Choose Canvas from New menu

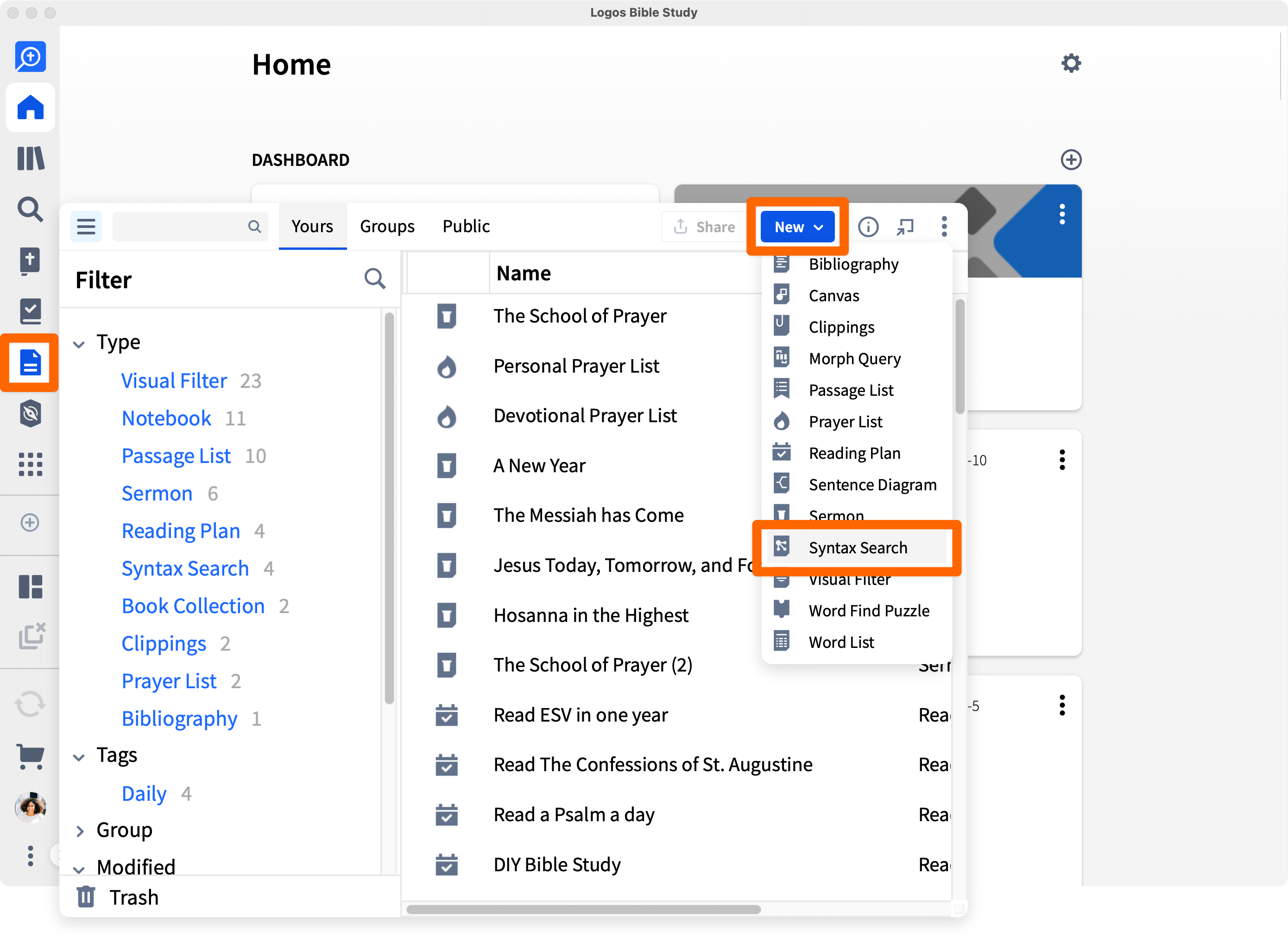pos(857,295)
